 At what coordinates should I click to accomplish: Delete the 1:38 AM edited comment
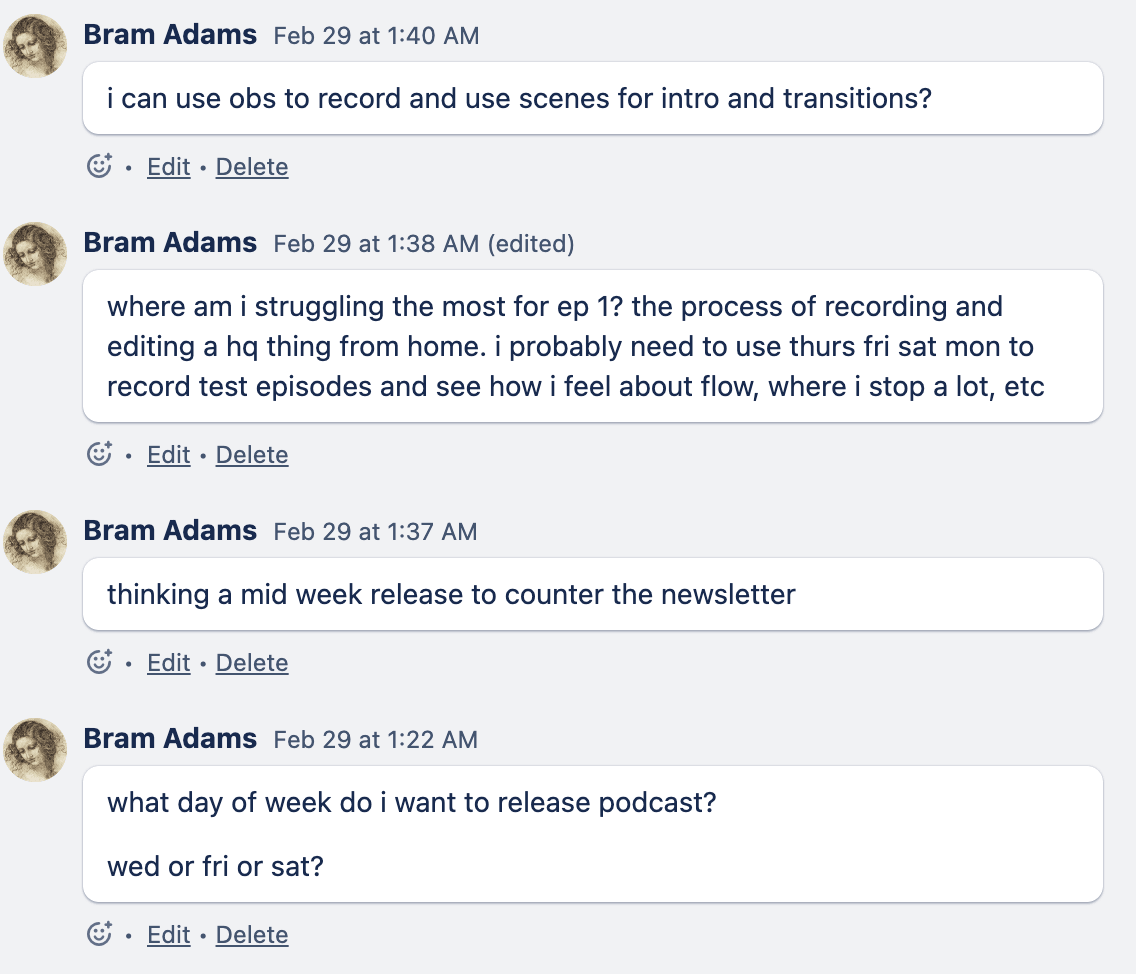(252, 454)
